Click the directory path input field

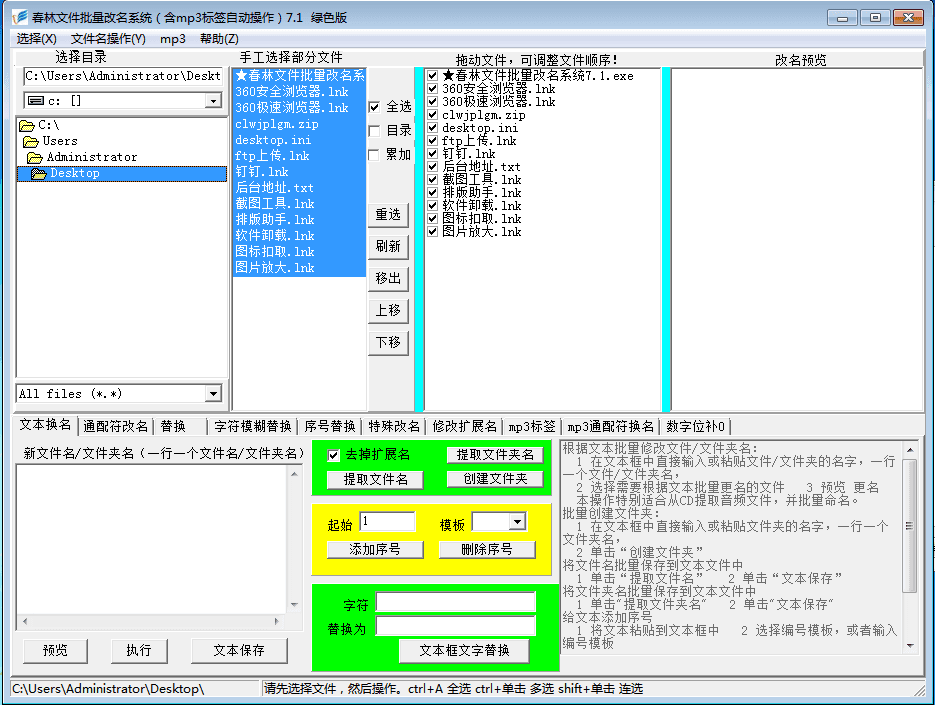point(123,76)
